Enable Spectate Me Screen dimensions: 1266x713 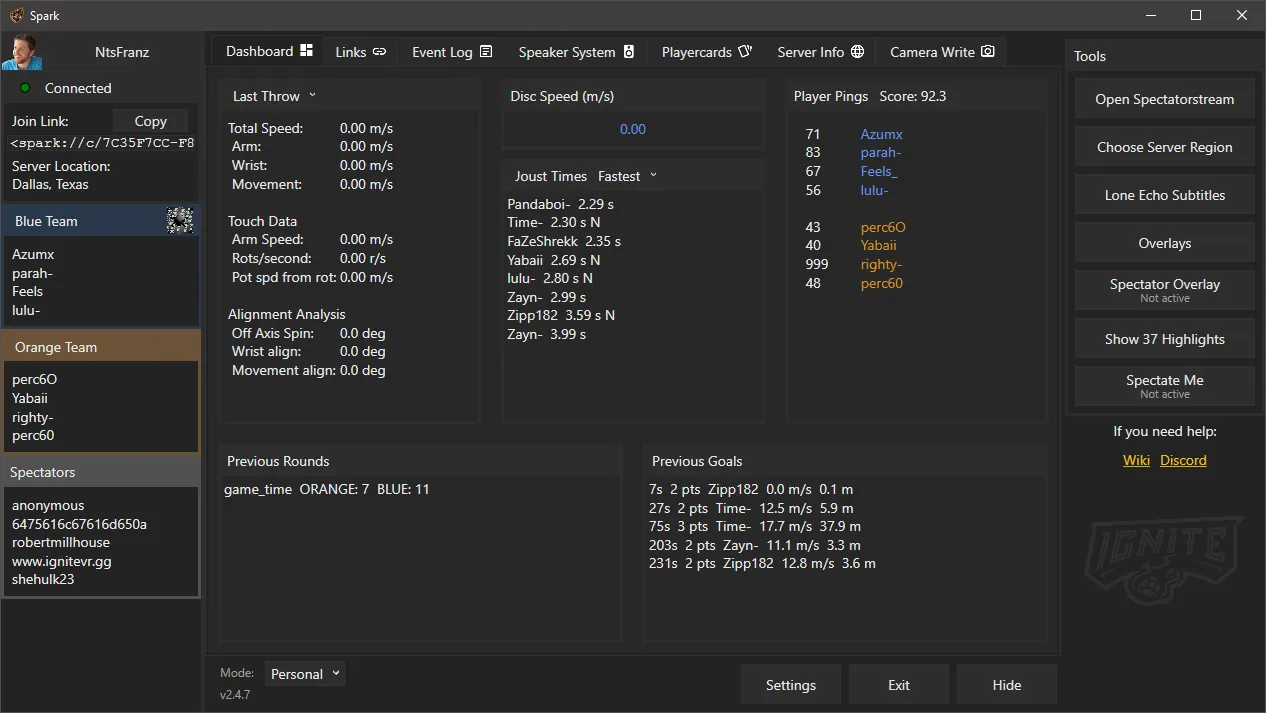click(x=1164, y=386)
